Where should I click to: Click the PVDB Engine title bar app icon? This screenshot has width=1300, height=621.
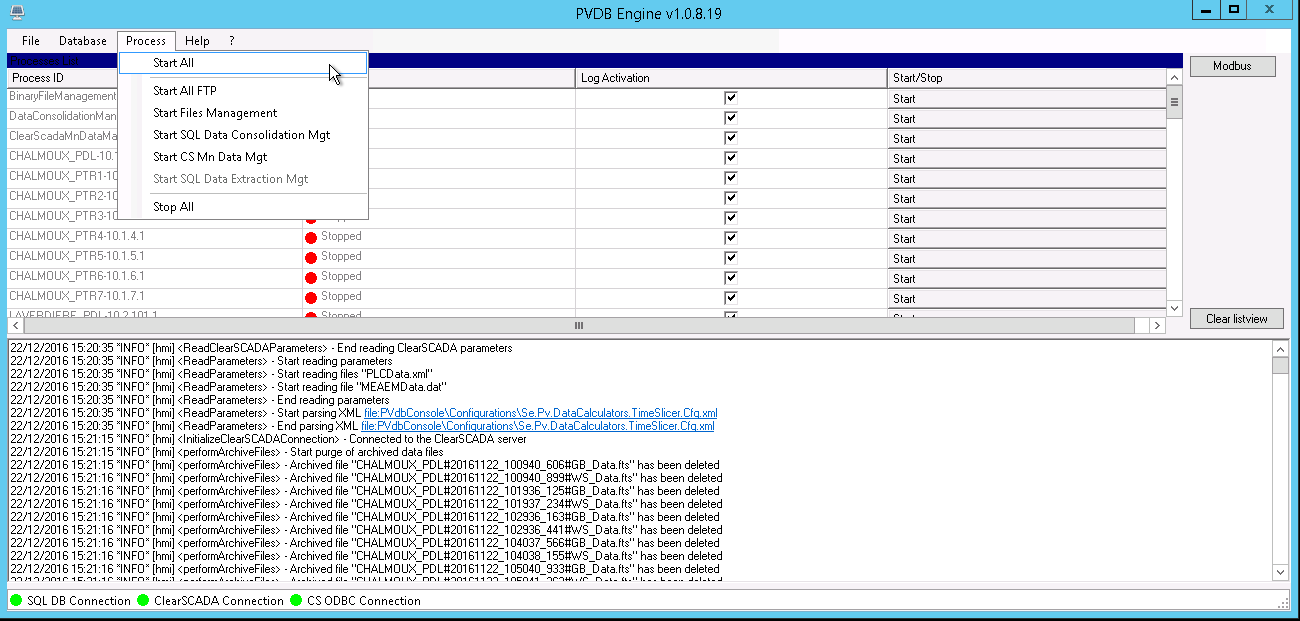(x=15, y=11)
